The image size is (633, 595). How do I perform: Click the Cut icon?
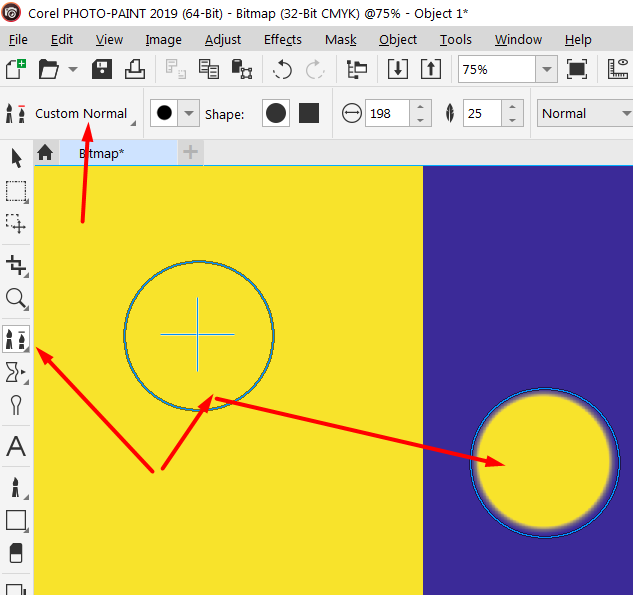coord(176,69)
